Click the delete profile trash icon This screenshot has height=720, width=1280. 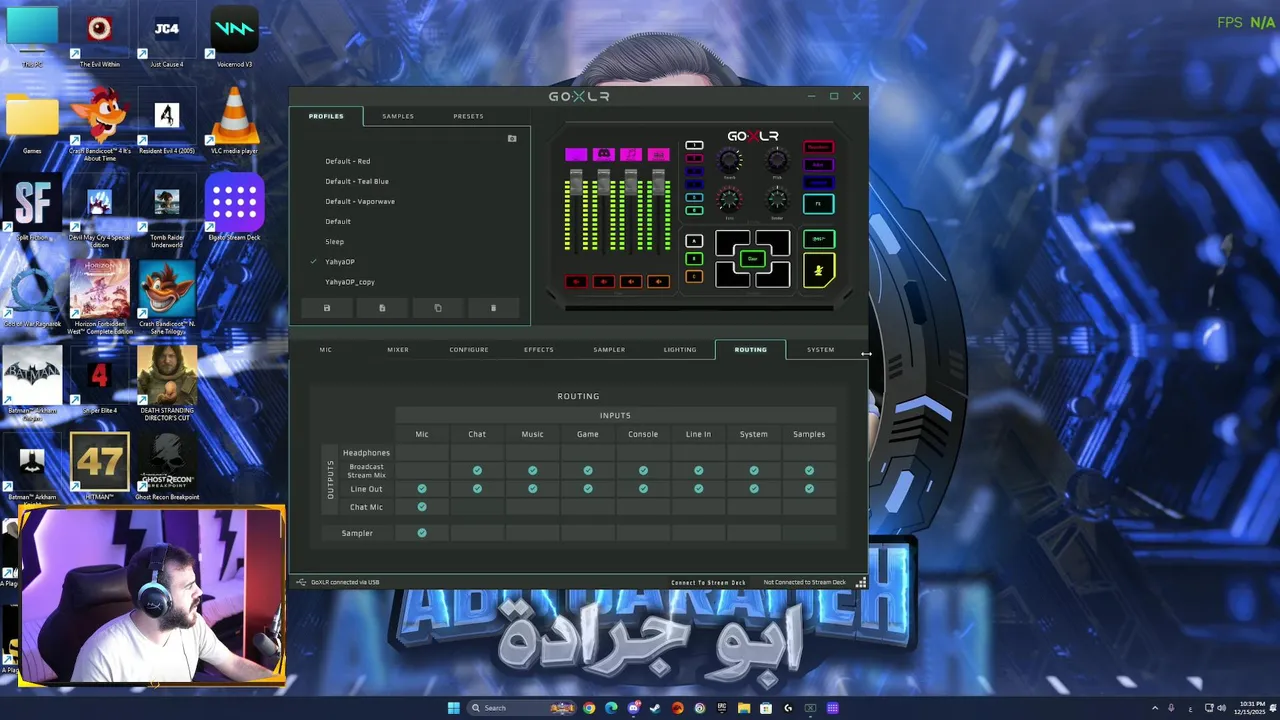coord(493,308)
